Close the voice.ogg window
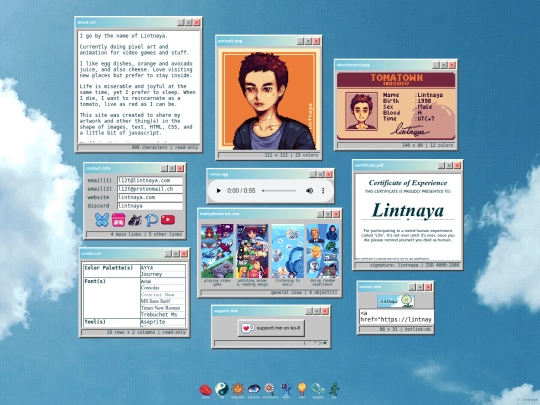 tap(329, 174)
